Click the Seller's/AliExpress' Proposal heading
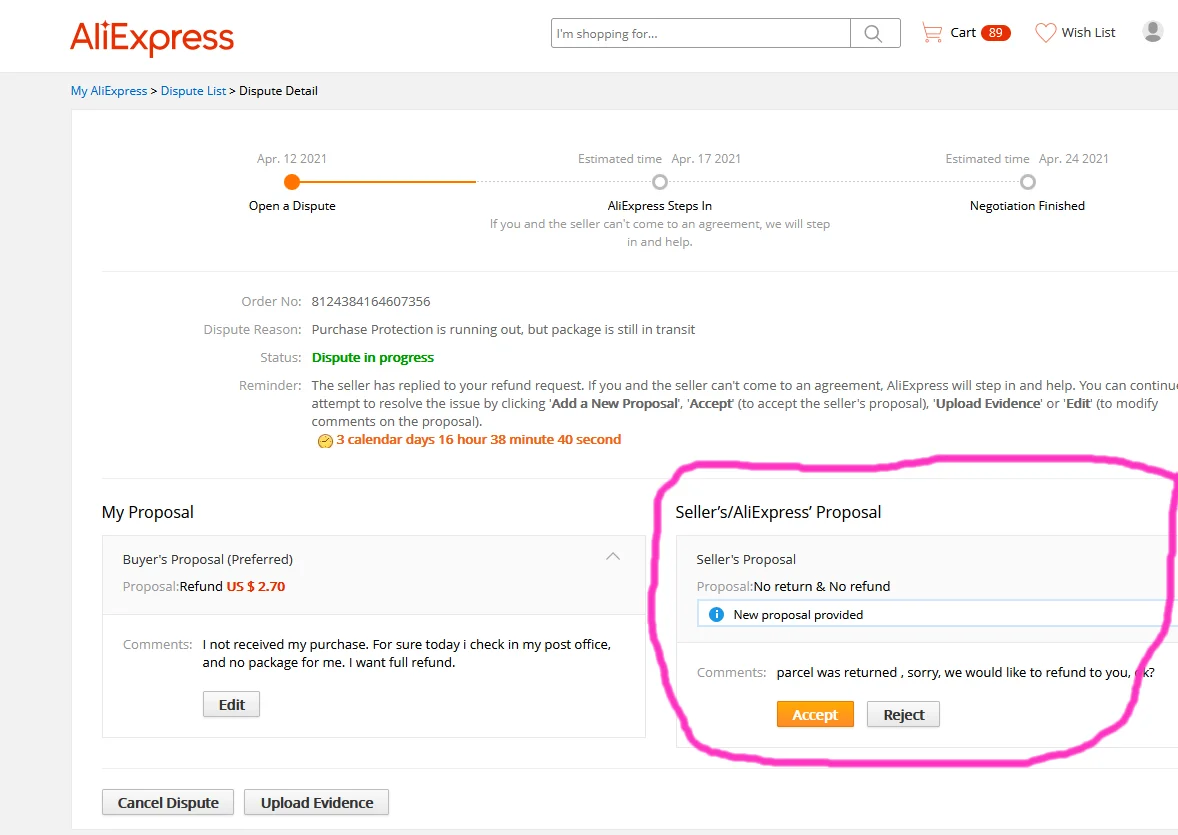The image size is (1178, 835). [x=778, y=513]
